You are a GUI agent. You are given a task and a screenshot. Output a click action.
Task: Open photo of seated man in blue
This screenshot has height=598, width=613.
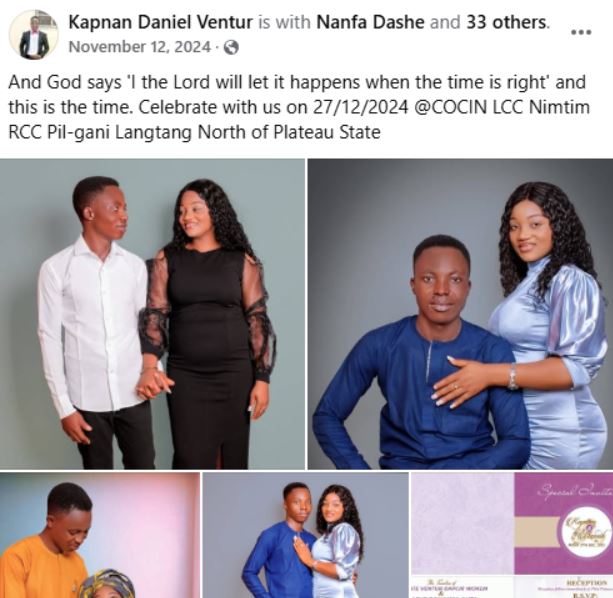coord(461,314)
